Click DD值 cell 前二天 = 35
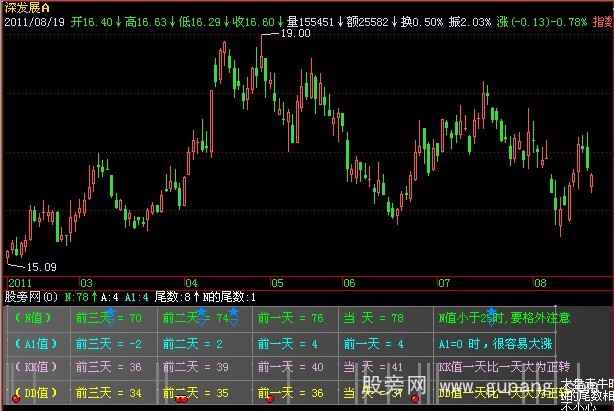614x411 pixels. coord(196,393)
